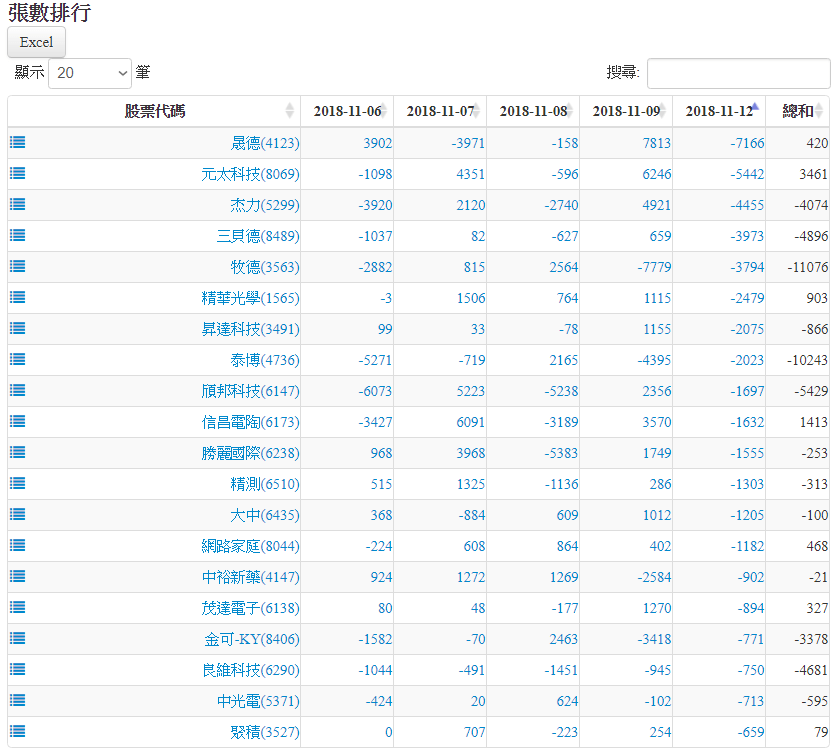
Task: Open the 精華光學(1565) stock link
Action: (250, 298)
